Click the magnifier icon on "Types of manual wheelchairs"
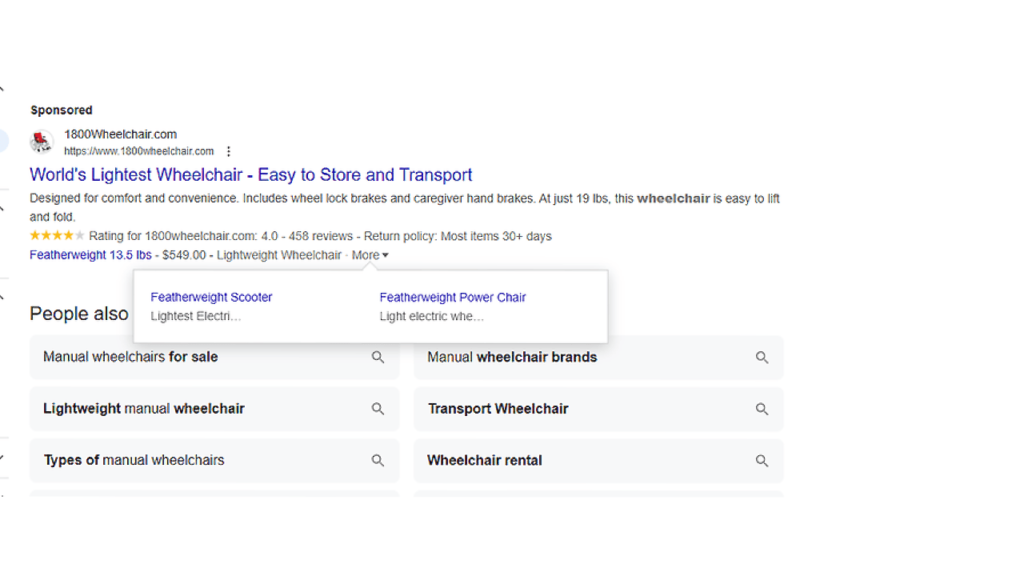The image size is (1024, 576). click(x=378, y=460)
